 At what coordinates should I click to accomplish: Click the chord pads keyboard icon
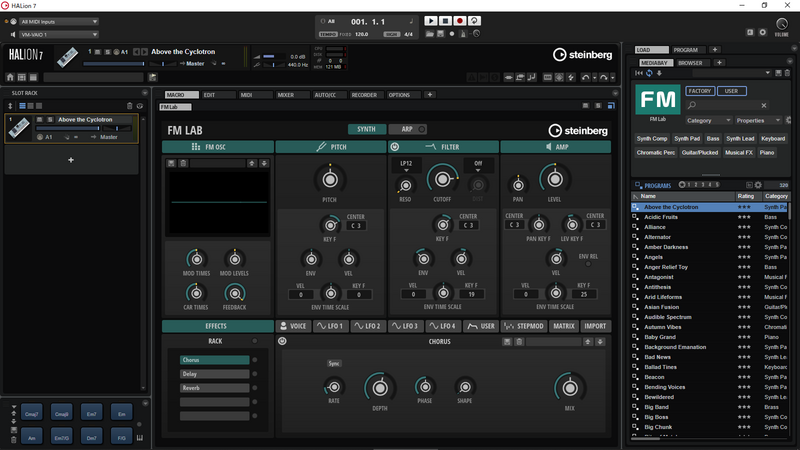140,438
